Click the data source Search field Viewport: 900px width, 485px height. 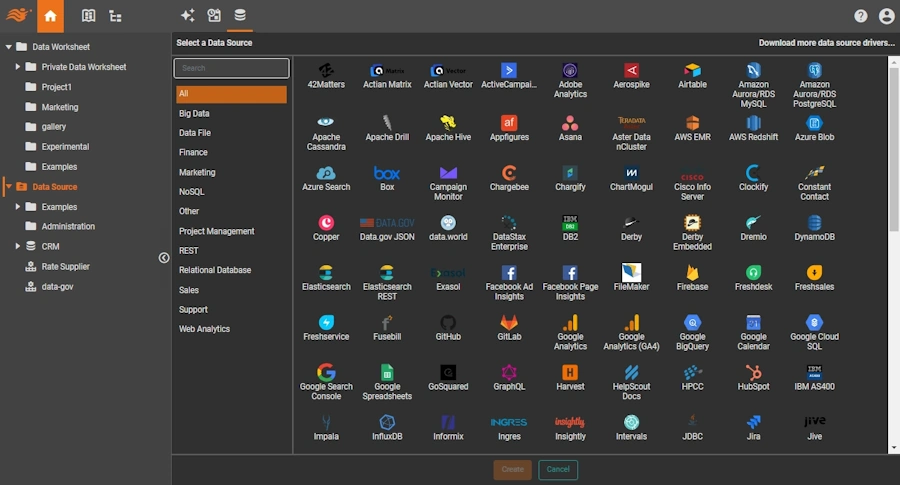coord(232,68)
